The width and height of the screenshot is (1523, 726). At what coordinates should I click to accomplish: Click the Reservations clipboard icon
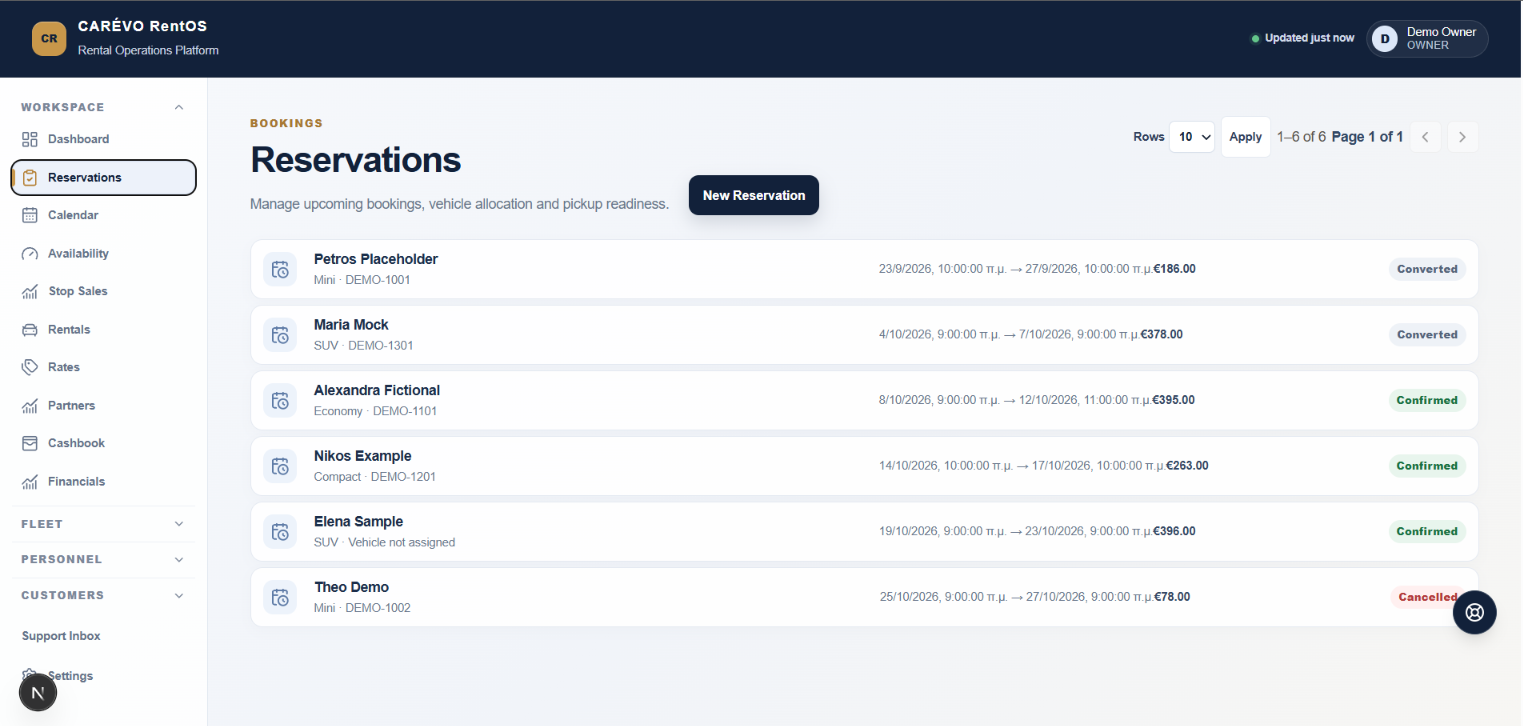coord(30,177)
